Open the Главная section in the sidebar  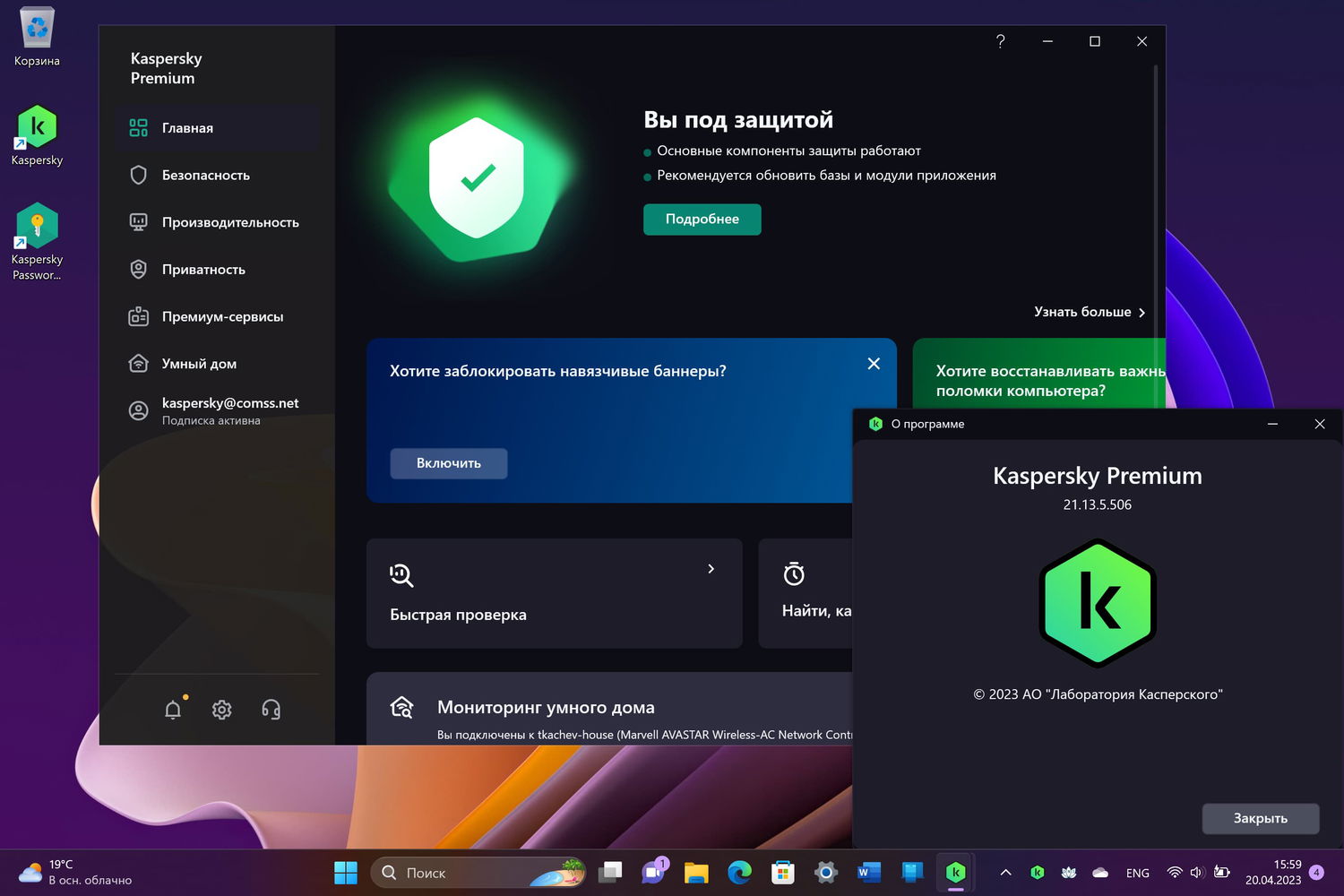[x=216, y=128]
